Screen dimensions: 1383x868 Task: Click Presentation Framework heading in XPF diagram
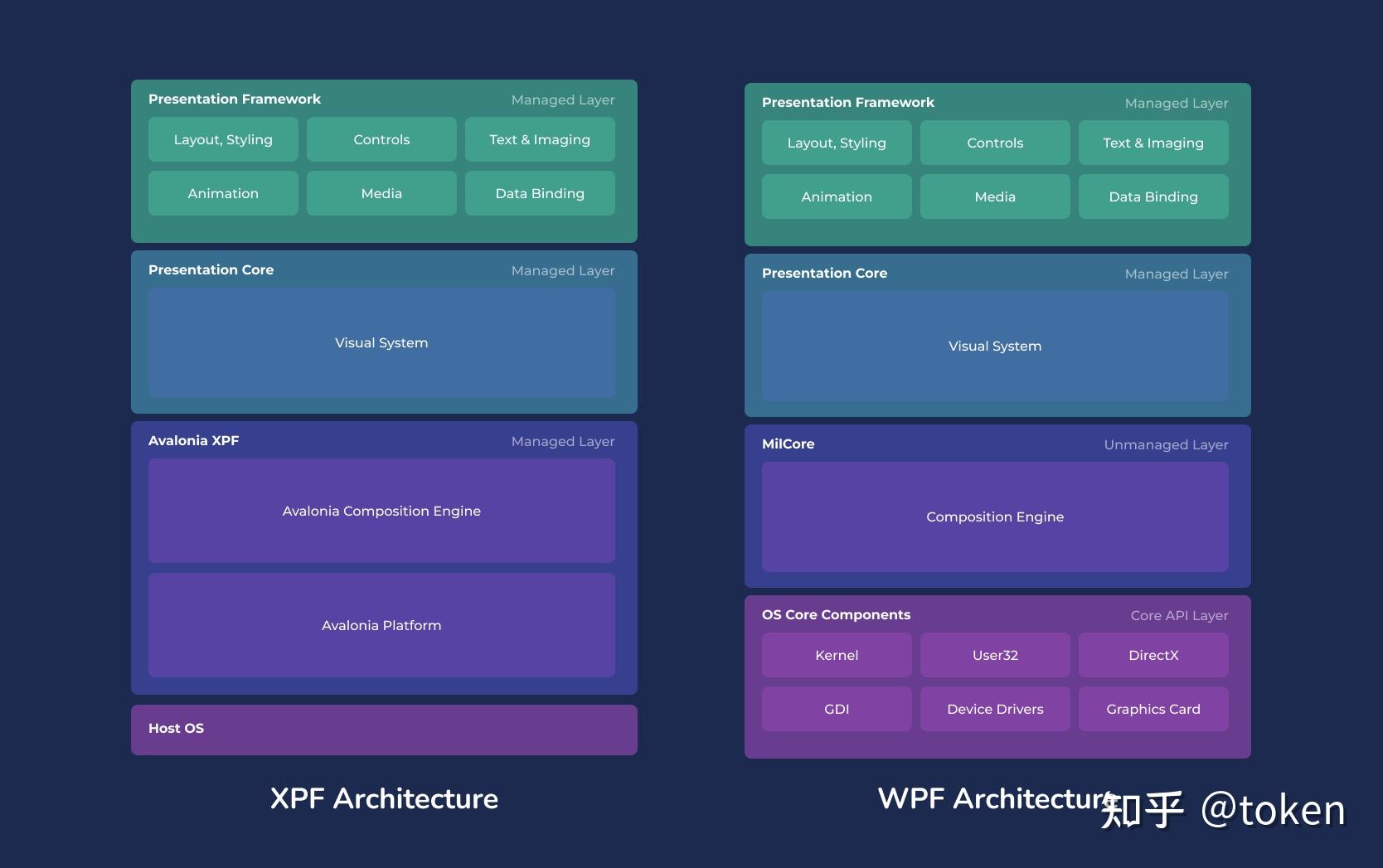point(235,99)
